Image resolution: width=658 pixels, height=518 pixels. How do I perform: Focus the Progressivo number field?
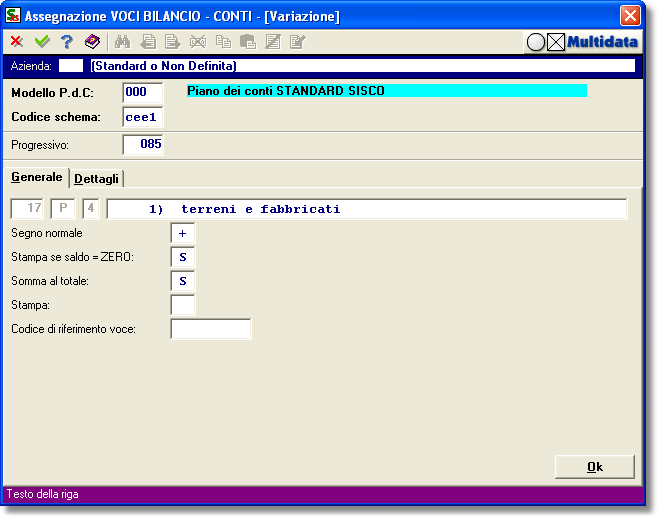pos(142,145)
